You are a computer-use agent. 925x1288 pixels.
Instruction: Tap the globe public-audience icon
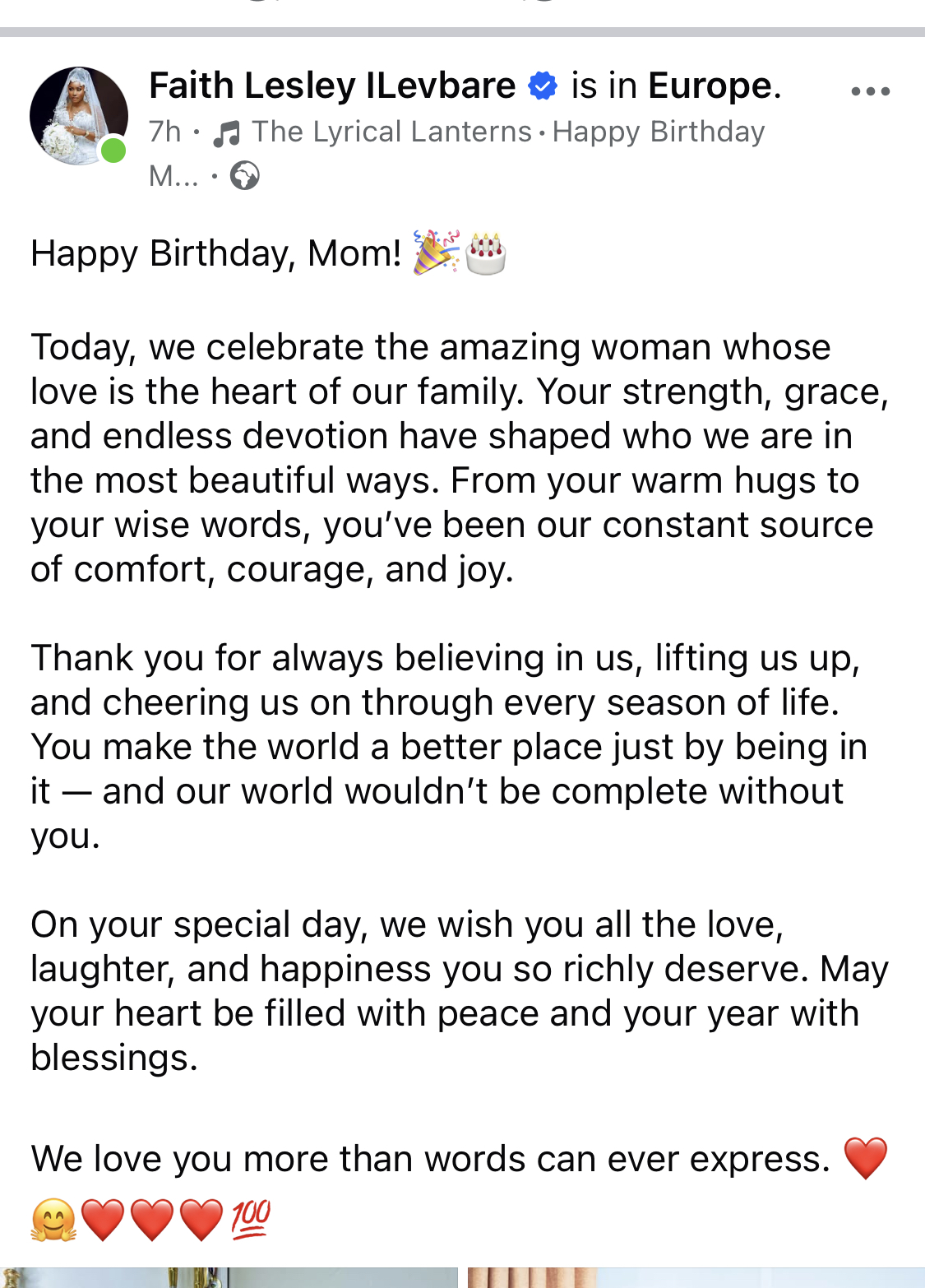point(244,175)
